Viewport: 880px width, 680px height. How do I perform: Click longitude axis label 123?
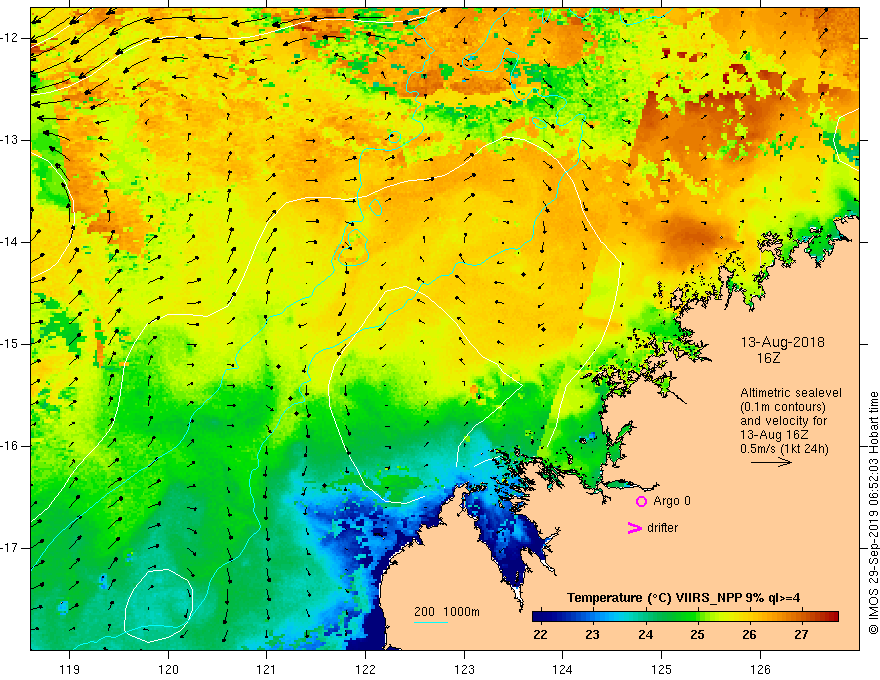(x=464, y=669)
